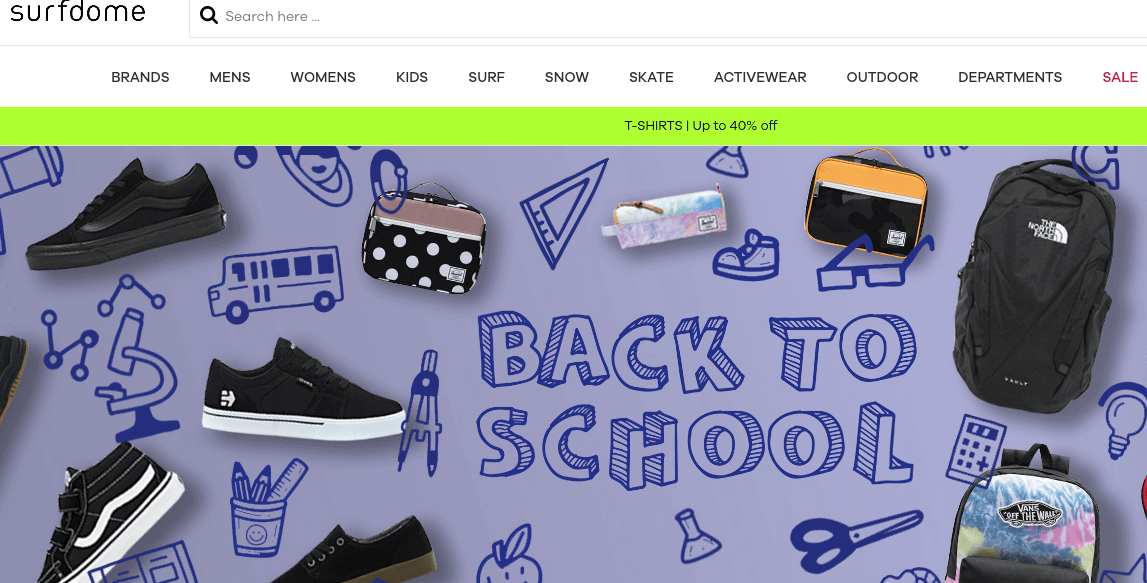Open the WOMENS navigation menu
Viewport: 1147px width, 583px height.
323,77
